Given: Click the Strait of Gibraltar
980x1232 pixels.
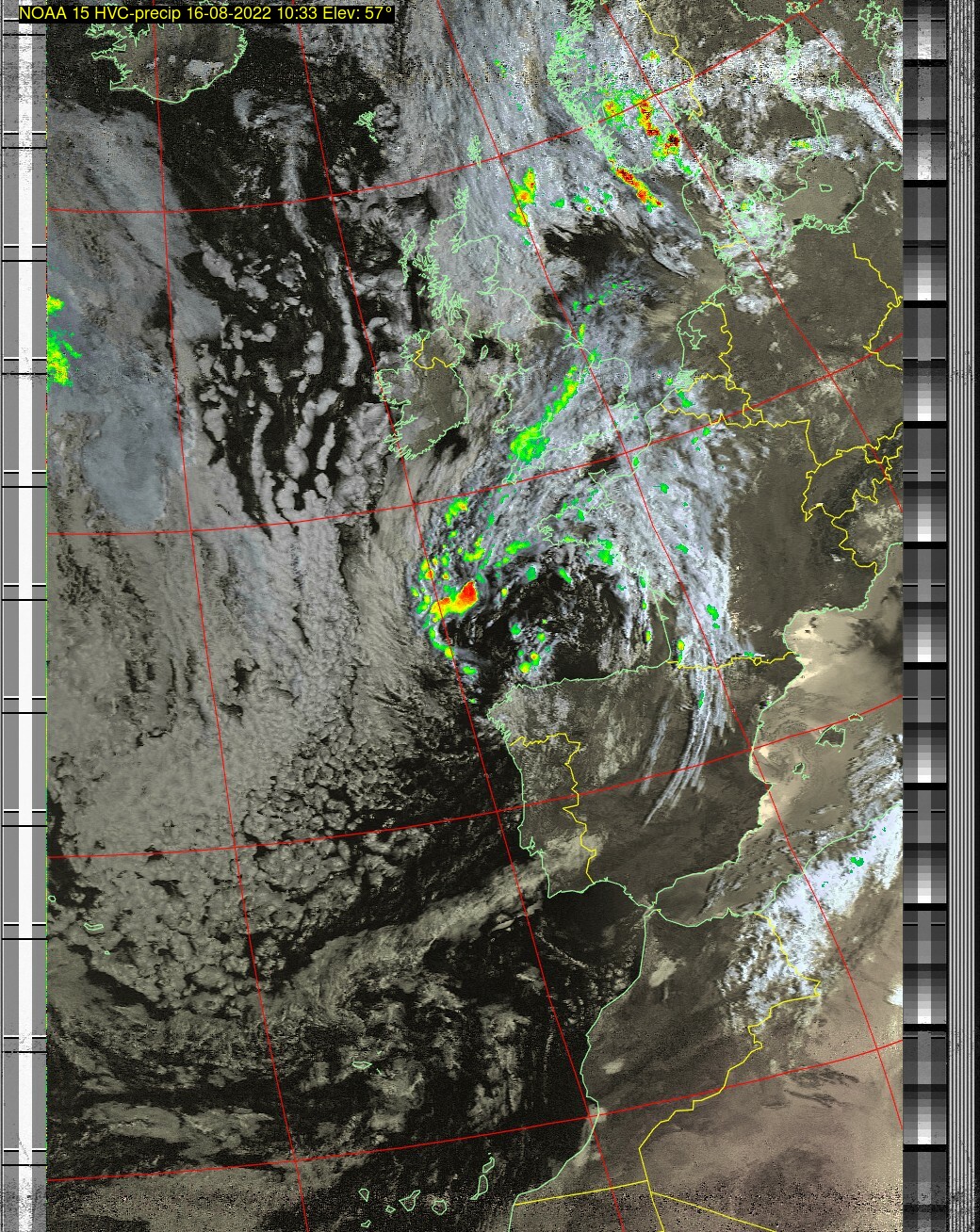Looking at the screenshot, I should pos(648,906).
